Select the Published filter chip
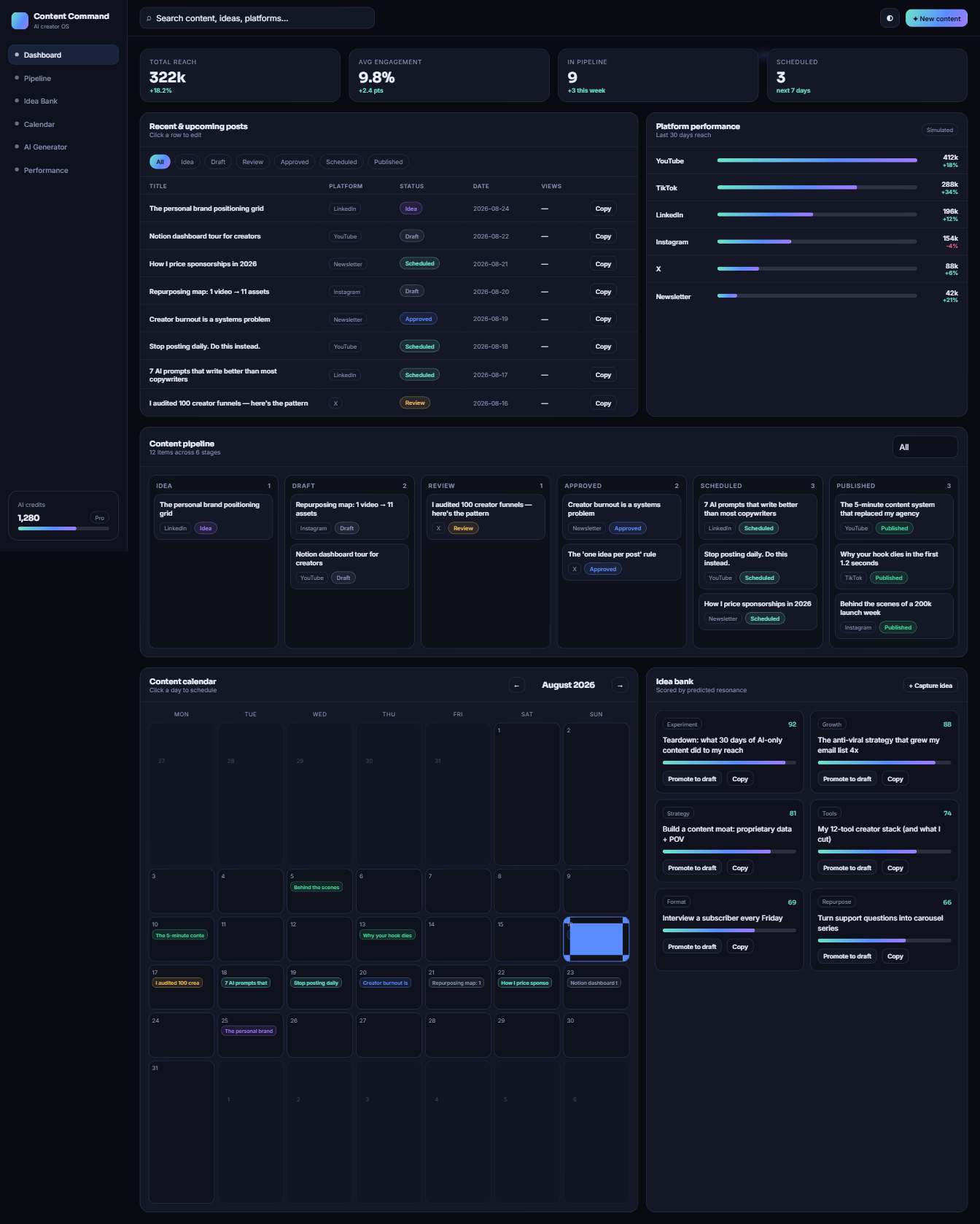This screenshot has height=1224, width=980. [x=389, y=162]
